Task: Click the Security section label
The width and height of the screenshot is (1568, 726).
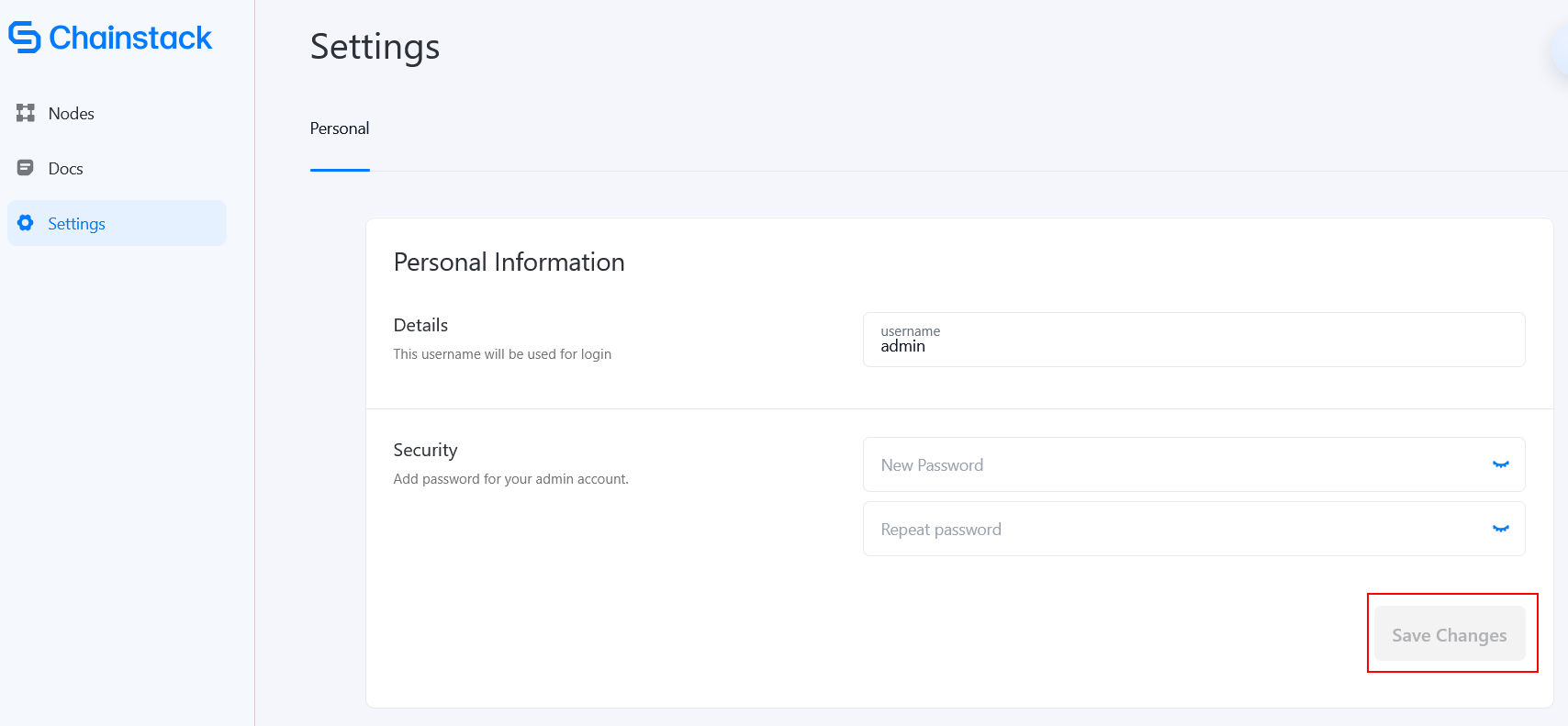Action: pos(425,451)
